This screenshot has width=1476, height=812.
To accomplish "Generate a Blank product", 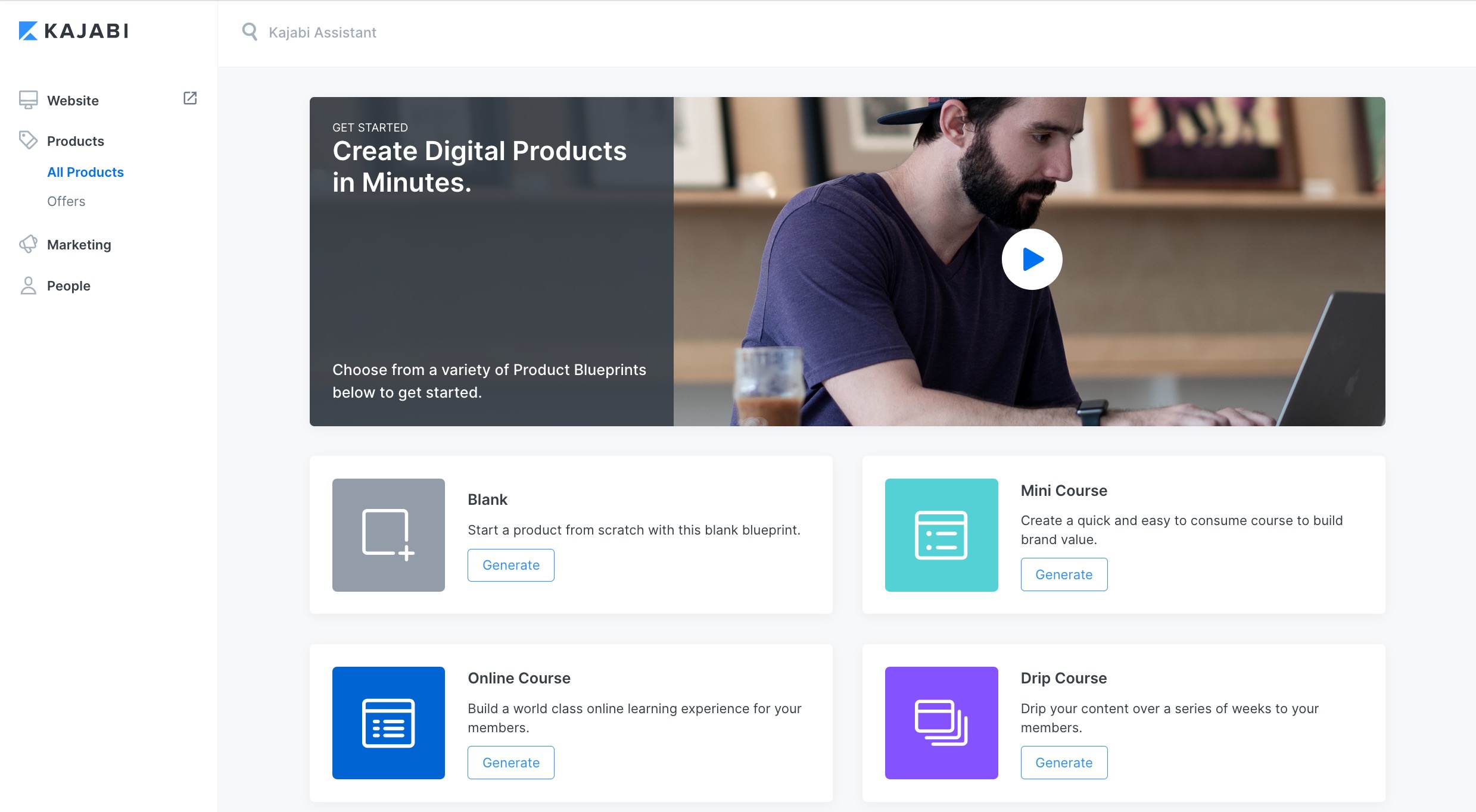I will tap(510, 565).
